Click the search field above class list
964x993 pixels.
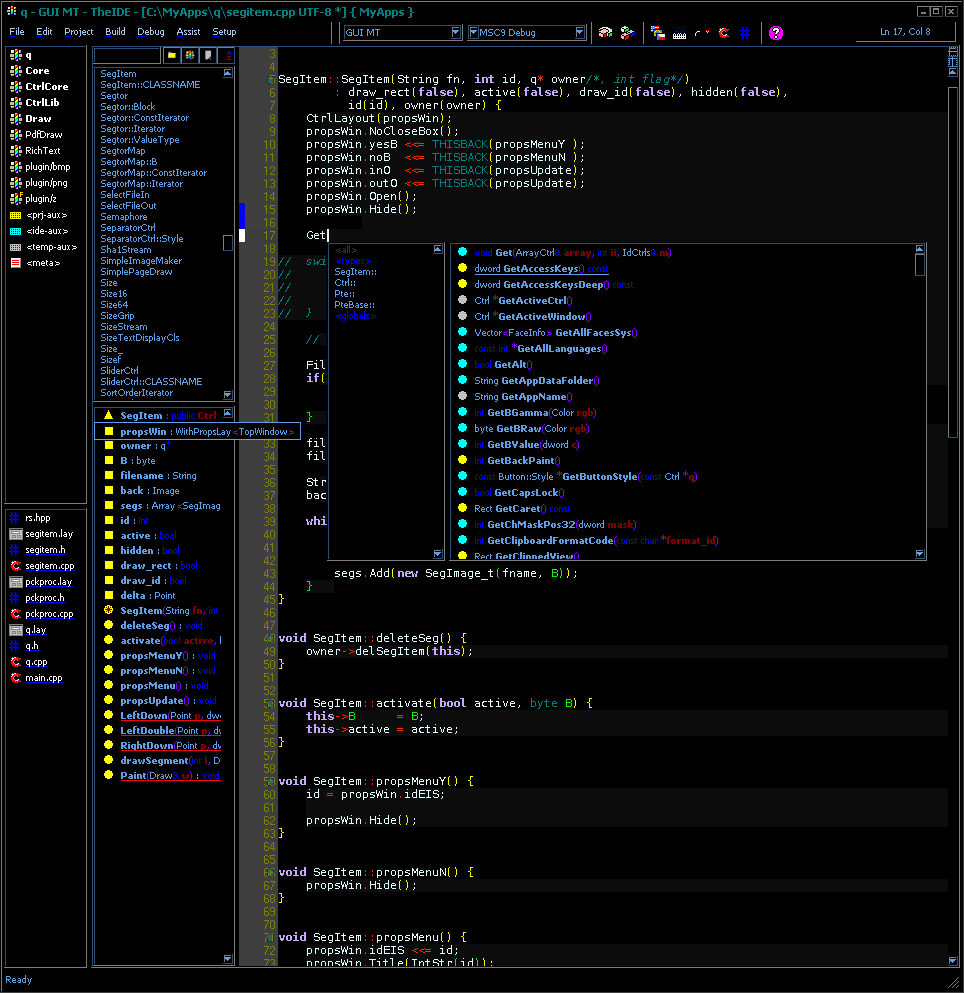tap(127, 55)
